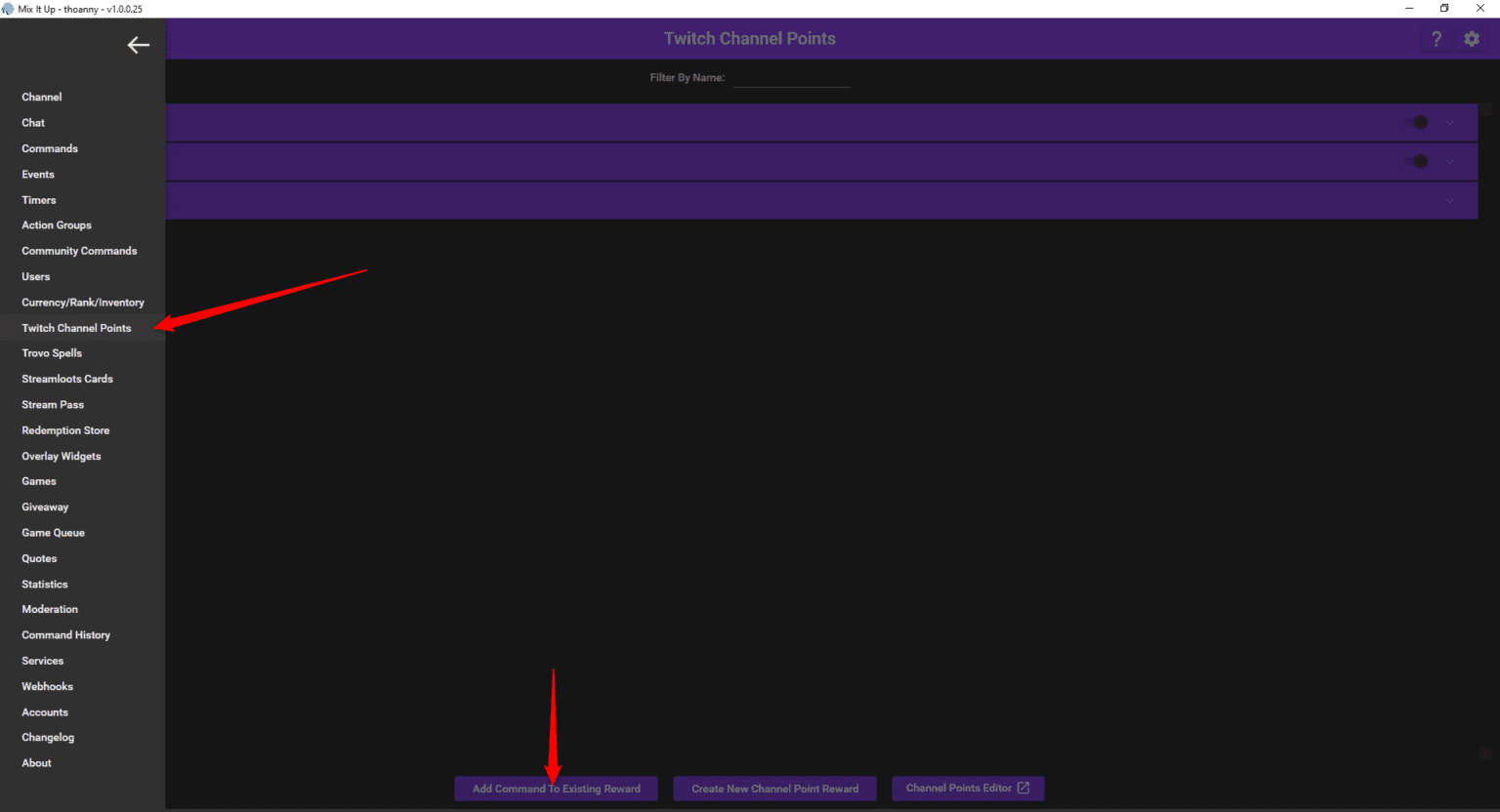1500x812 pixels.
Task: Select Events in the sidebar
Action: 38,175
